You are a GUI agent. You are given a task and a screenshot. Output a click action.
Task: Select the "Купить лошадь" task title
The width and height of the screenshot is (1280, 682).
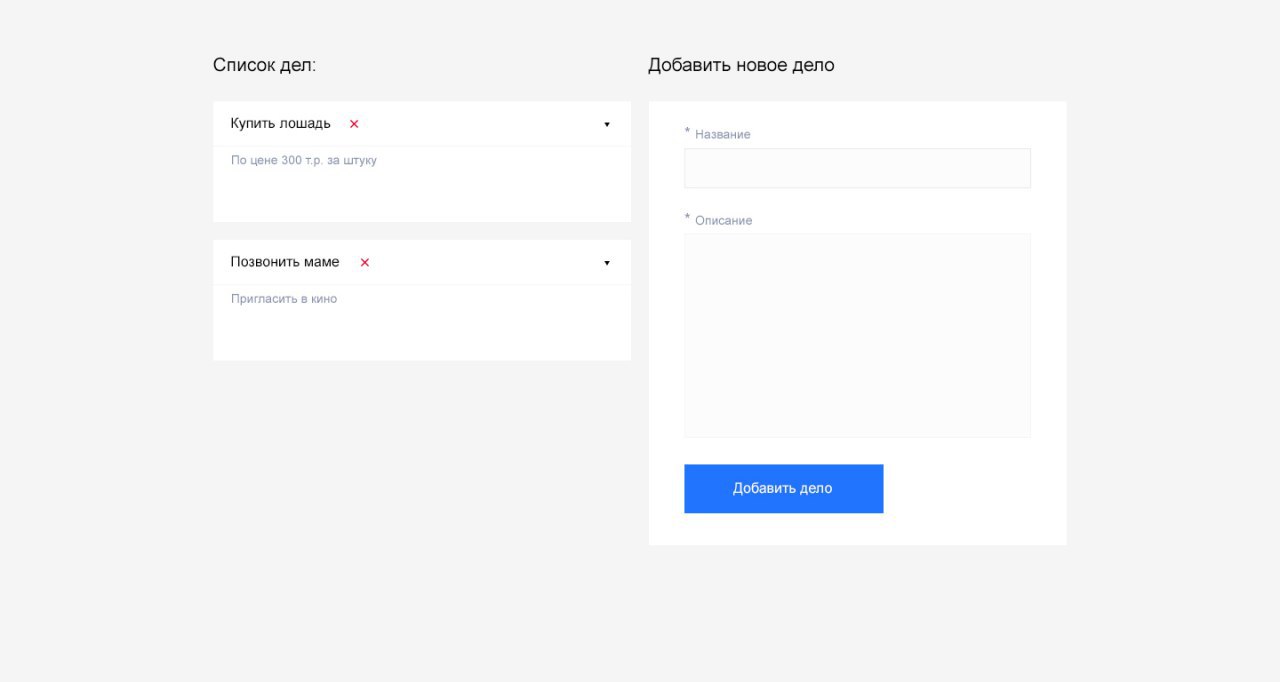(x=281, y=123)
